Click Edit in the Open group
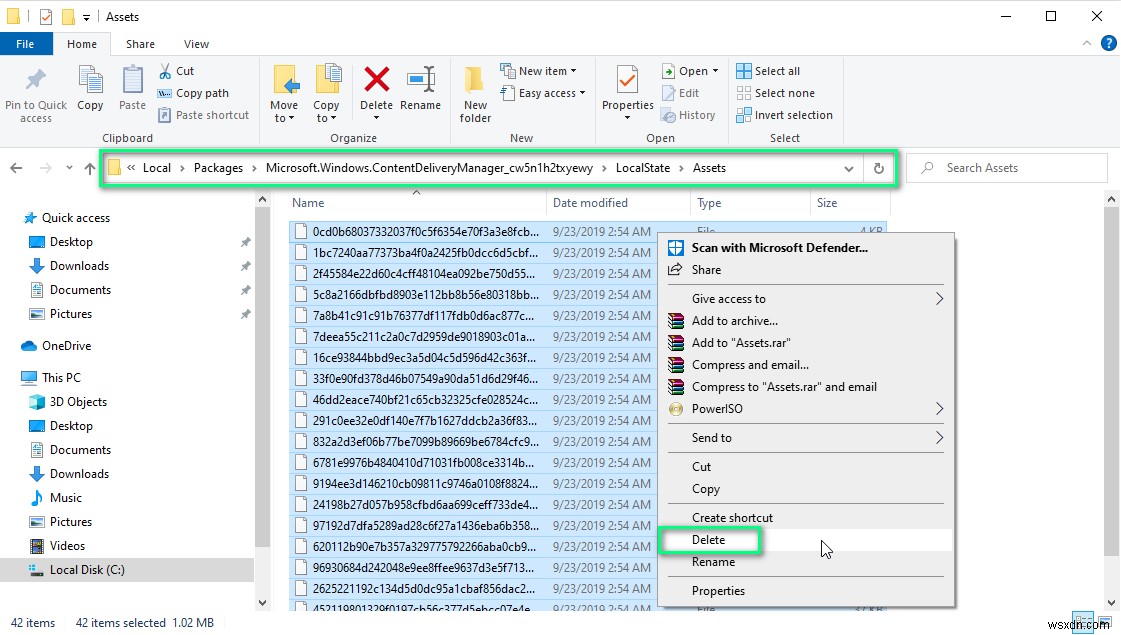The image size is (1121, 635). pos(681,93)
